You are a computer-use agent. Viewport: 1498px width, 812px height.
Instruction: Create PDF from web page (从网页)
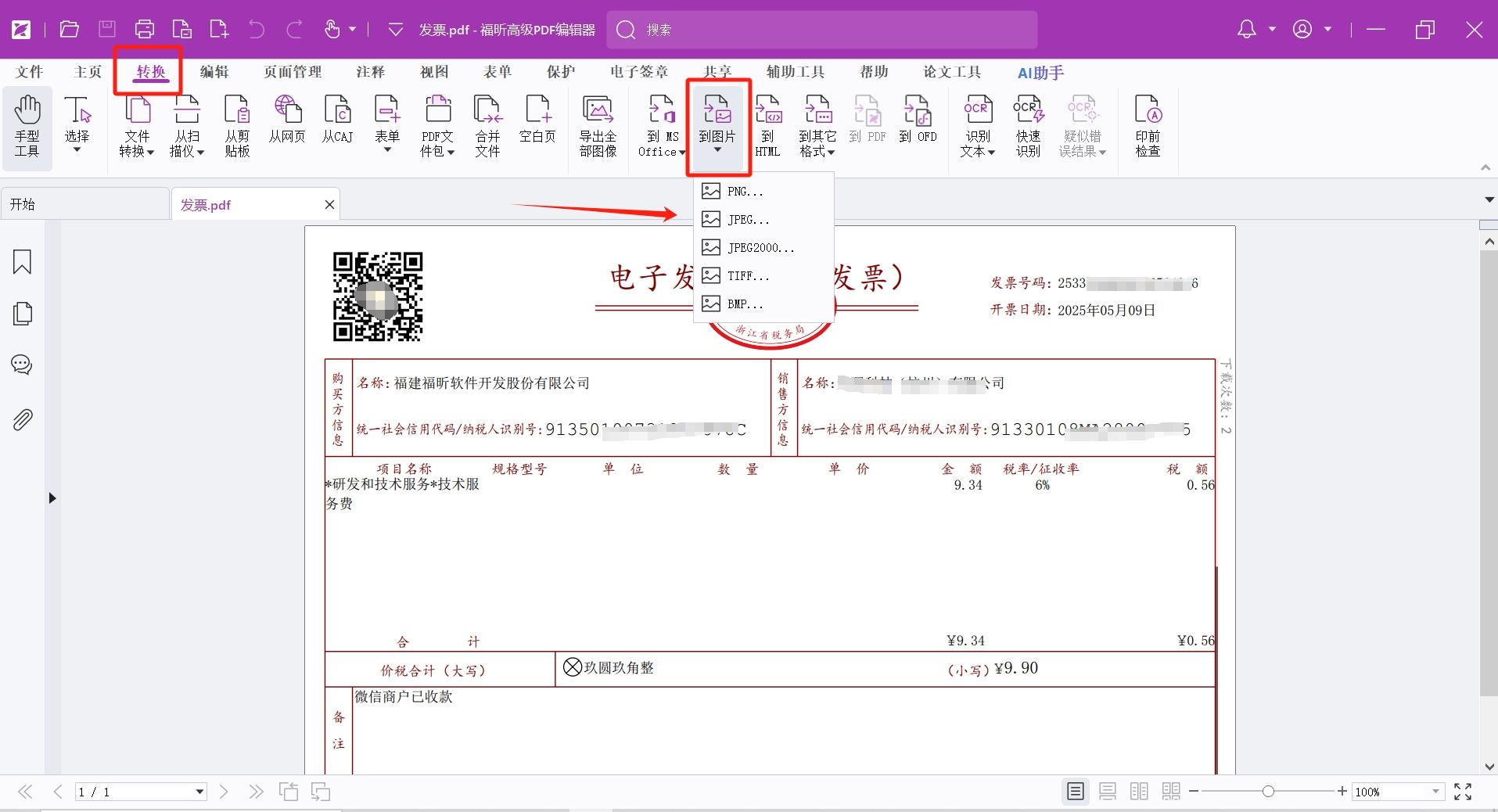[287, 120]
